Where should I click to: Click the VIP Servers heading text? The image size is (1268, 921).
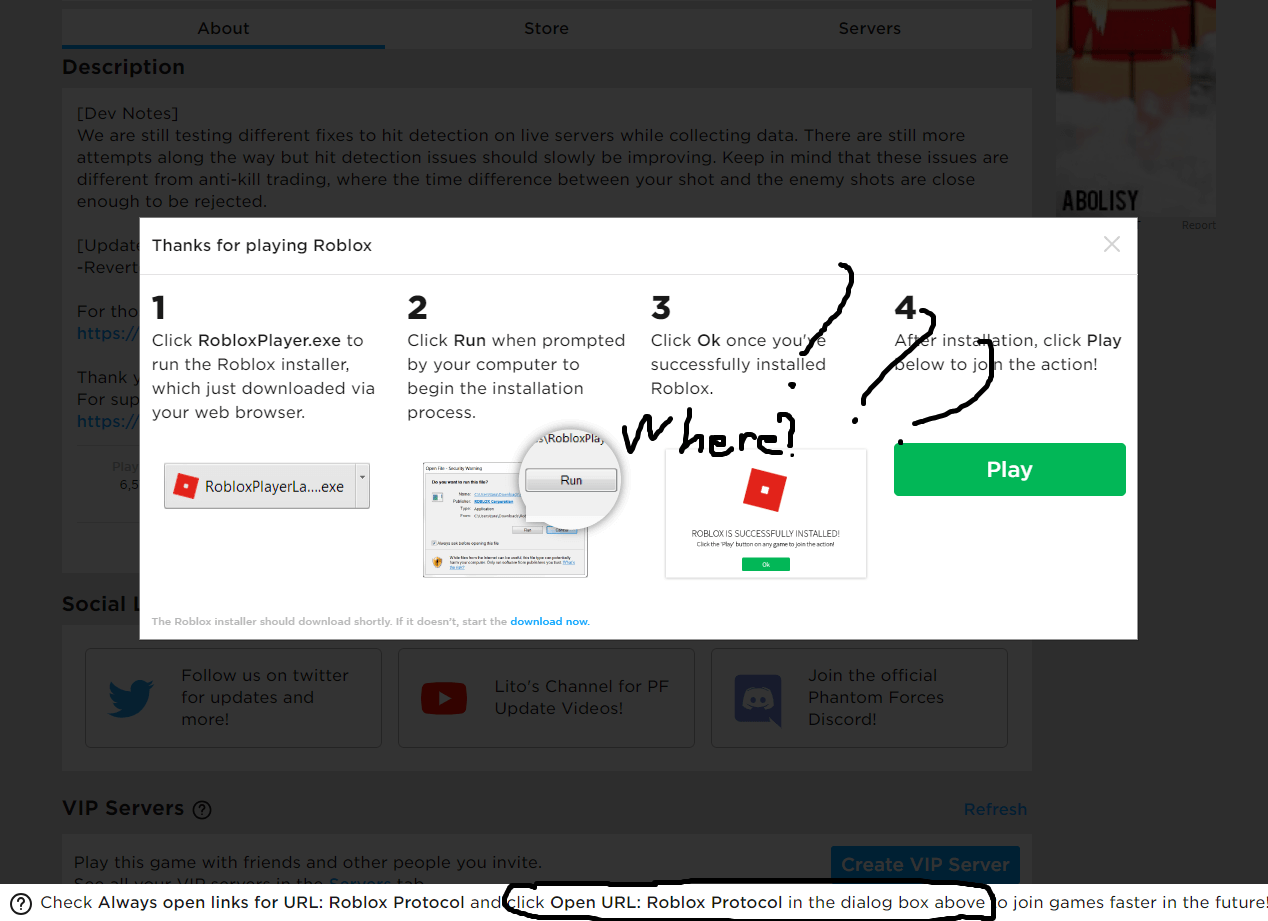pos(123,808)
